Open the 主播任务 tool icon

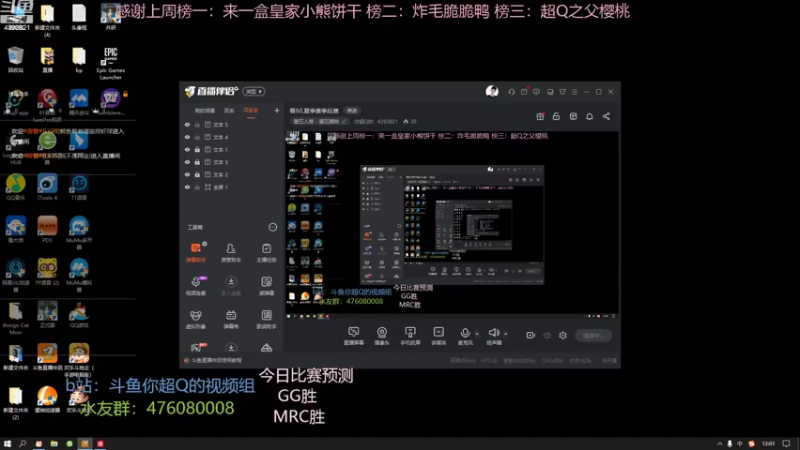[x=266, y=252]
